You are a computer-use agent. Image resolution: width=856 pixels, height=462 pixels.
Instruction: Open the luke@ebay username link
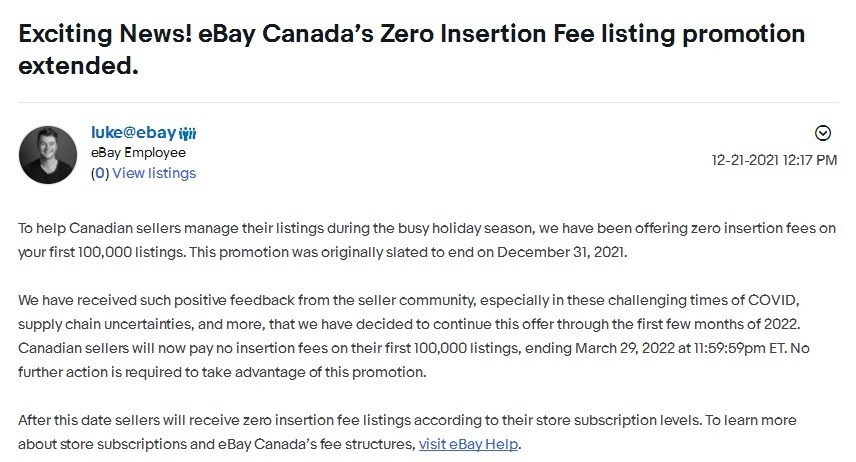(x=133, y=133)
